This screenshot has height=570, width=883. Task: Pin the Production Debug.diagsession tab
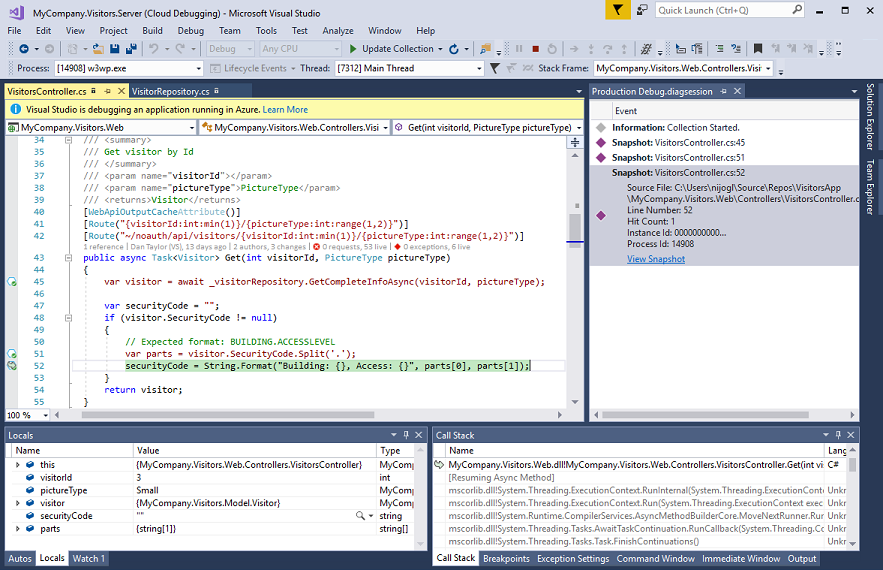(x=723, y=91)
